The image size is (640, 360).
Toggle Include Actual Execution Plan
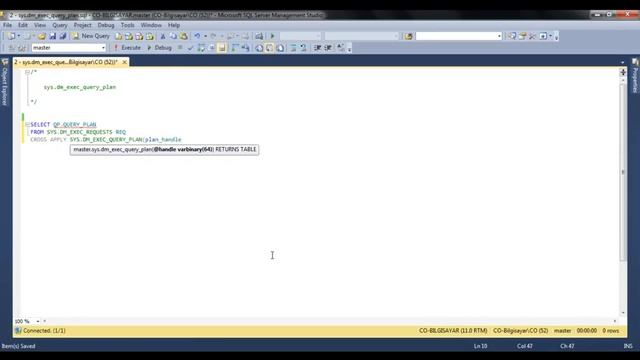pyautogui.click(x=235, y=48)
